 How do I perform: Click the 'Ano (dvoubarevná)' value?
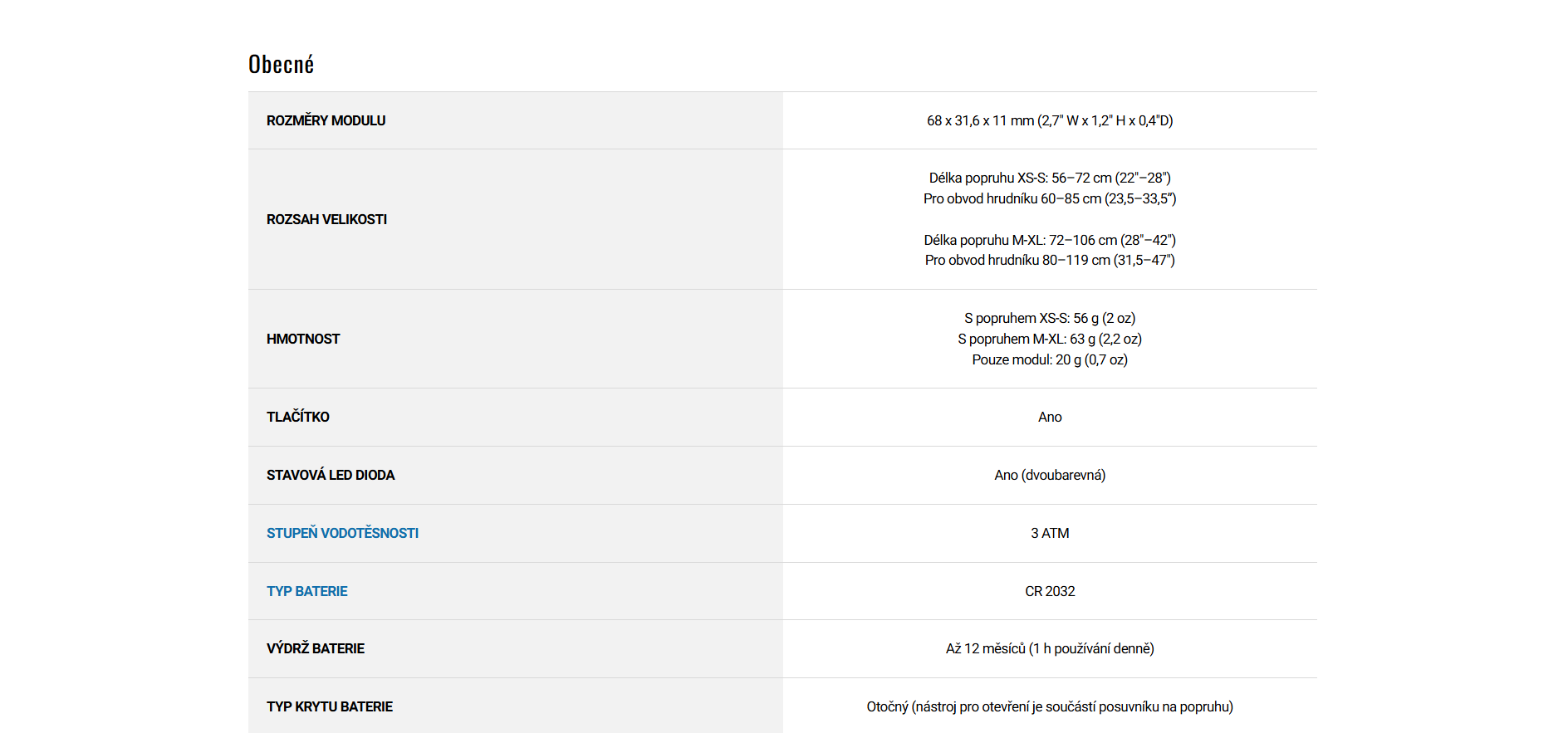[1050, 475]
